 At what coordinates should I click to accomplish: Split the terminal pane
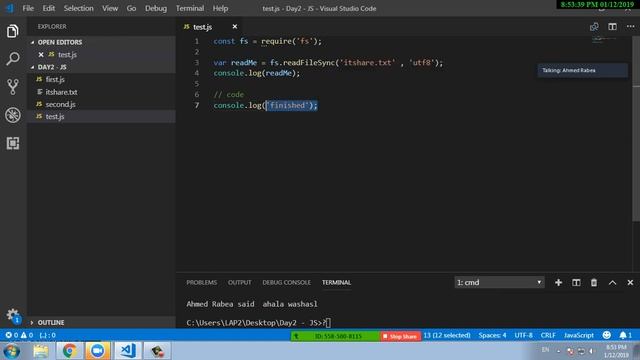pyautogui.click(x=576, y=282)
